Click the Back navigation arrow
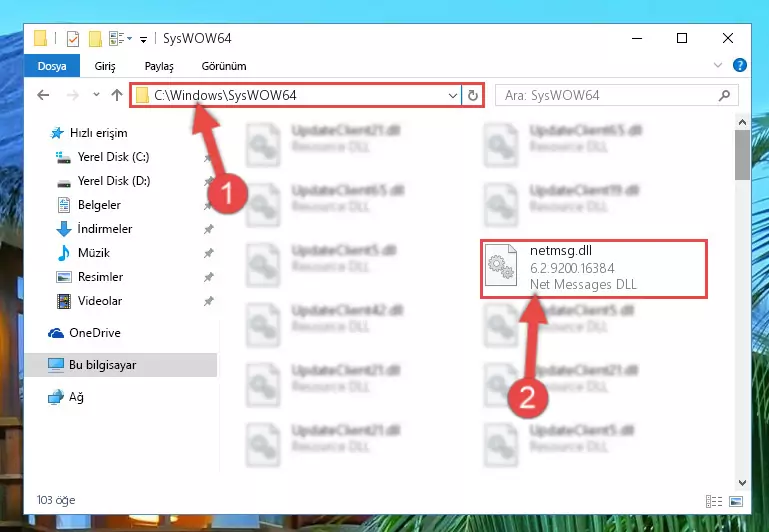Screen dimensions: 769x532 pyautogui.click(x=43, y=95)
